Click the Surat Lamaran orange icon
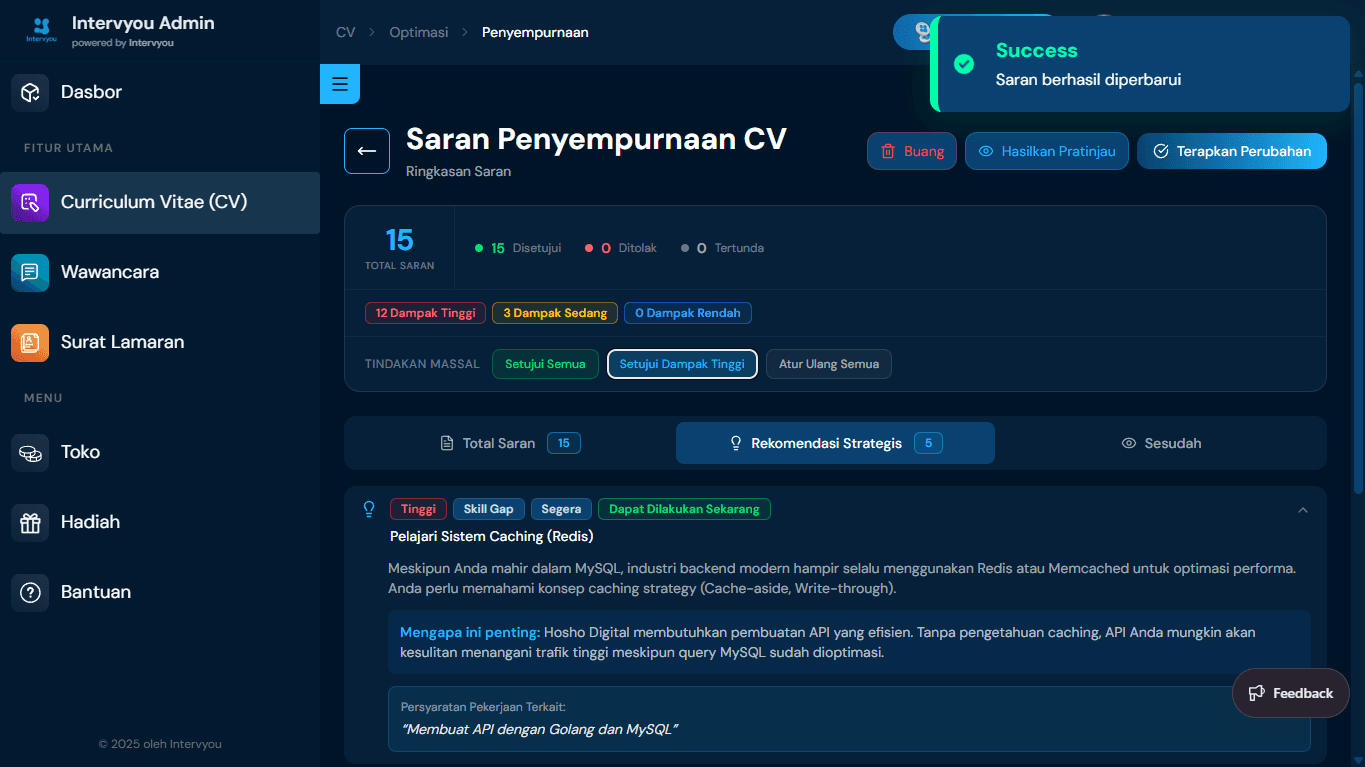 (x=30, y=342)
